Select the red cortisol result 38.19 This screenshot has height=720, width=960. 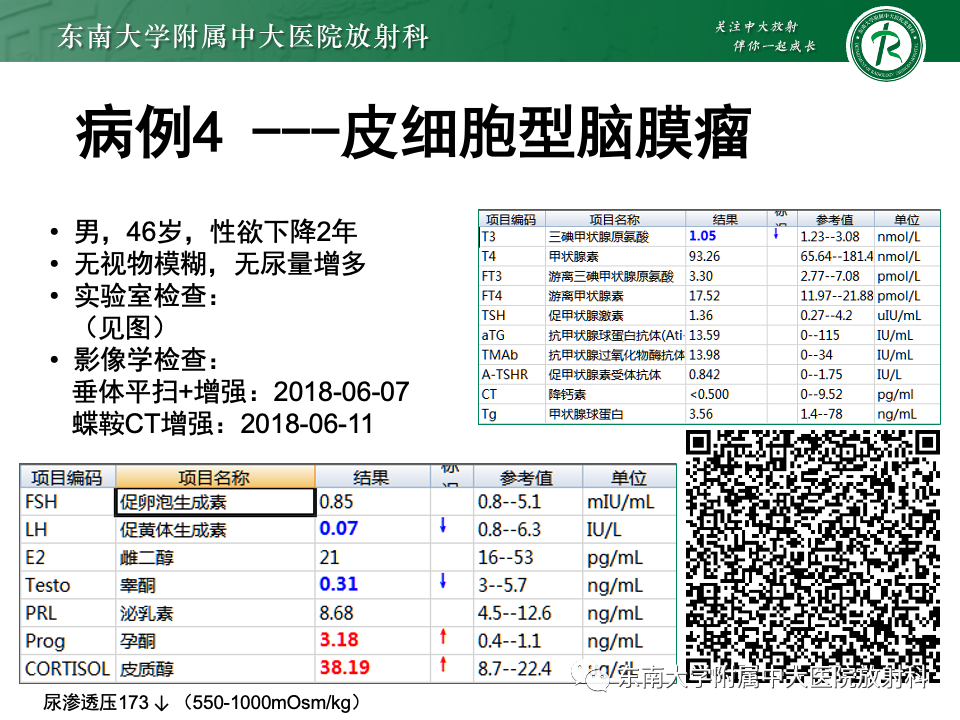pyautogui.click(x=345, y=667)
